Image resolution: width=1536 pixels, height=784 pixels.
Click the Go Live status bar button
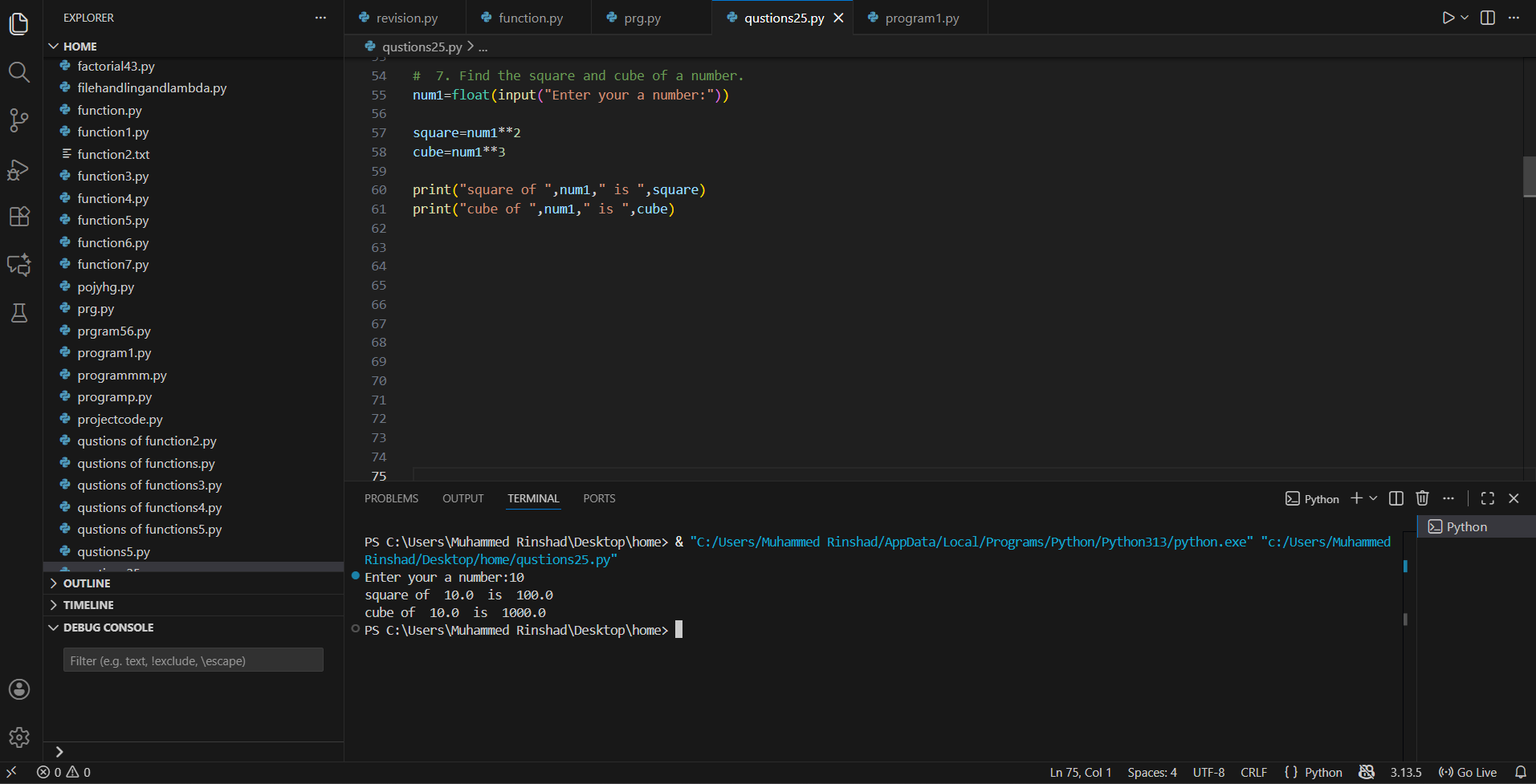(x=1468, y=772)
